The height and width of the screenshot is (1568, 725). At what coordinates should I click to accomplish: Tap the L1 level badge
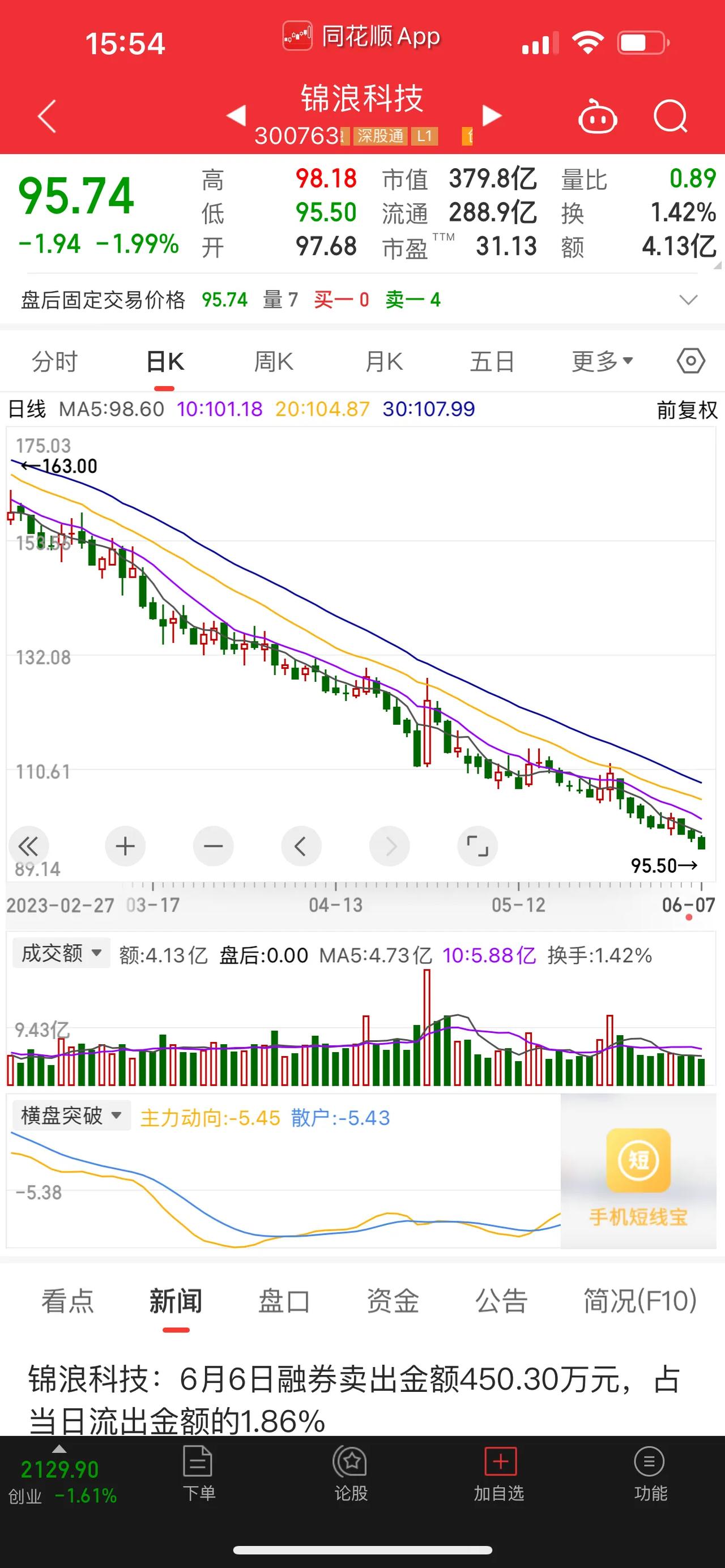(424, 136)
